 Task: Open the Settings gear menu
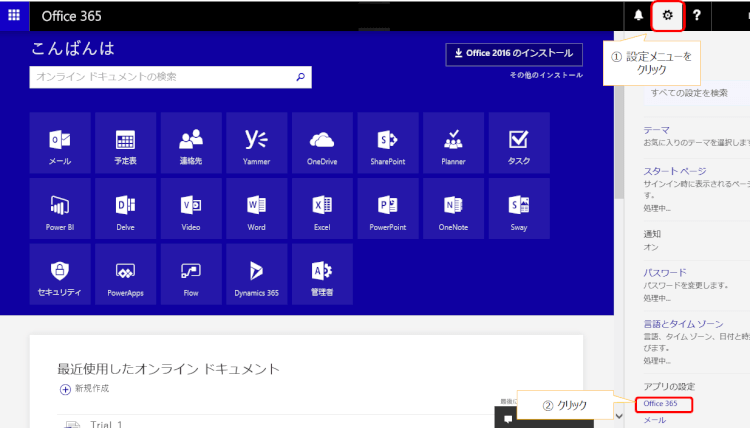click(x=667, y=16)
